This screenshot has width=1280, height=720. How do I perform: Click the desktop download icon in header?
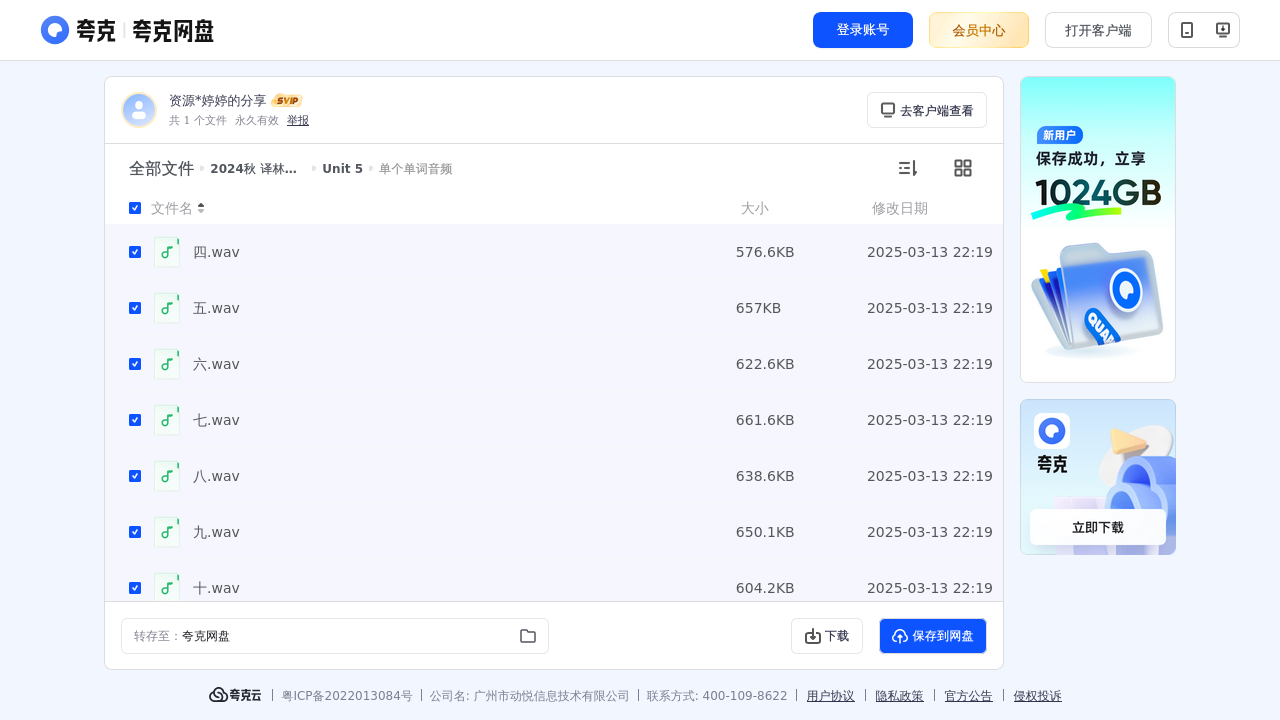1222,30
